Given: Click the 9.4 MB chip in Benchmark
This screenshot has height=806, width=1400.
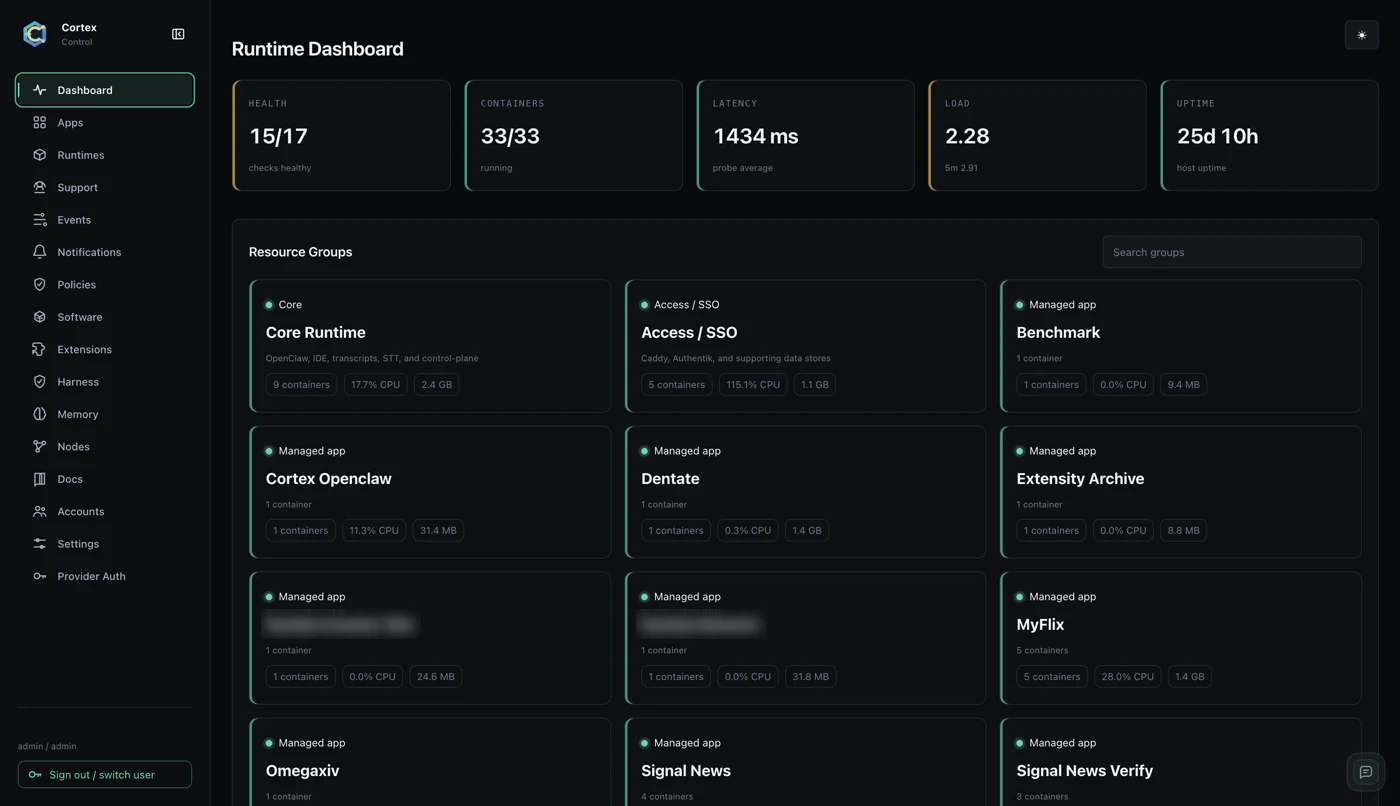Looking at the screenshot, I should [1184, 384].
